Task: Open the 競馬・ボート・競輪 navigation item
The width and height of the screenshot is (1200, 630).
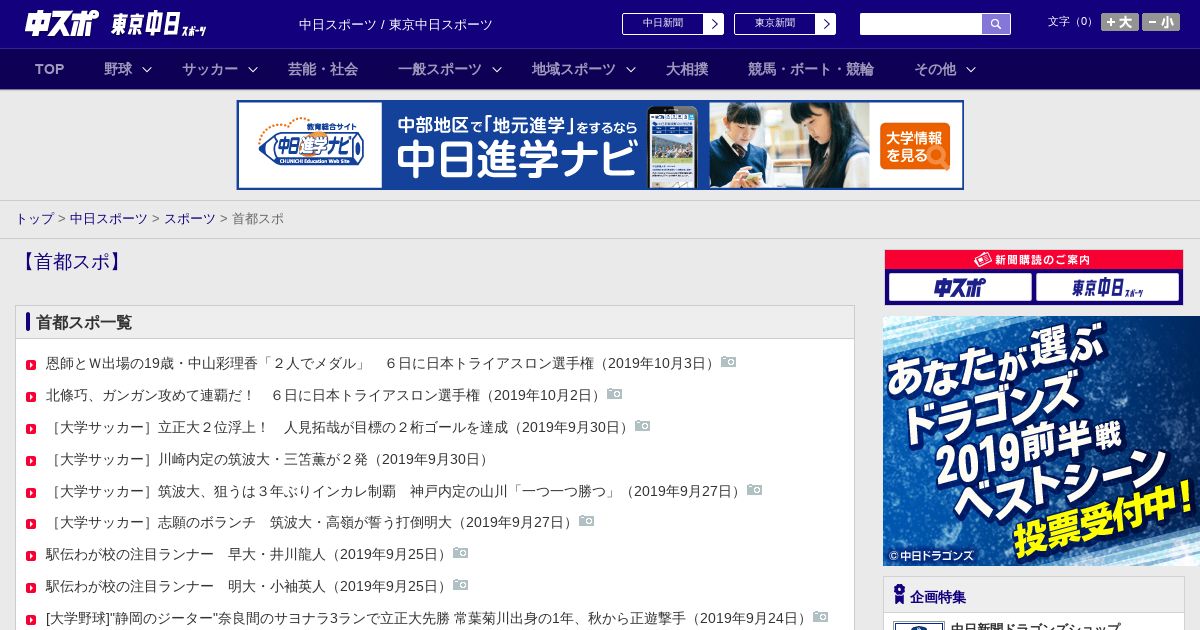Action: point(811,69)
